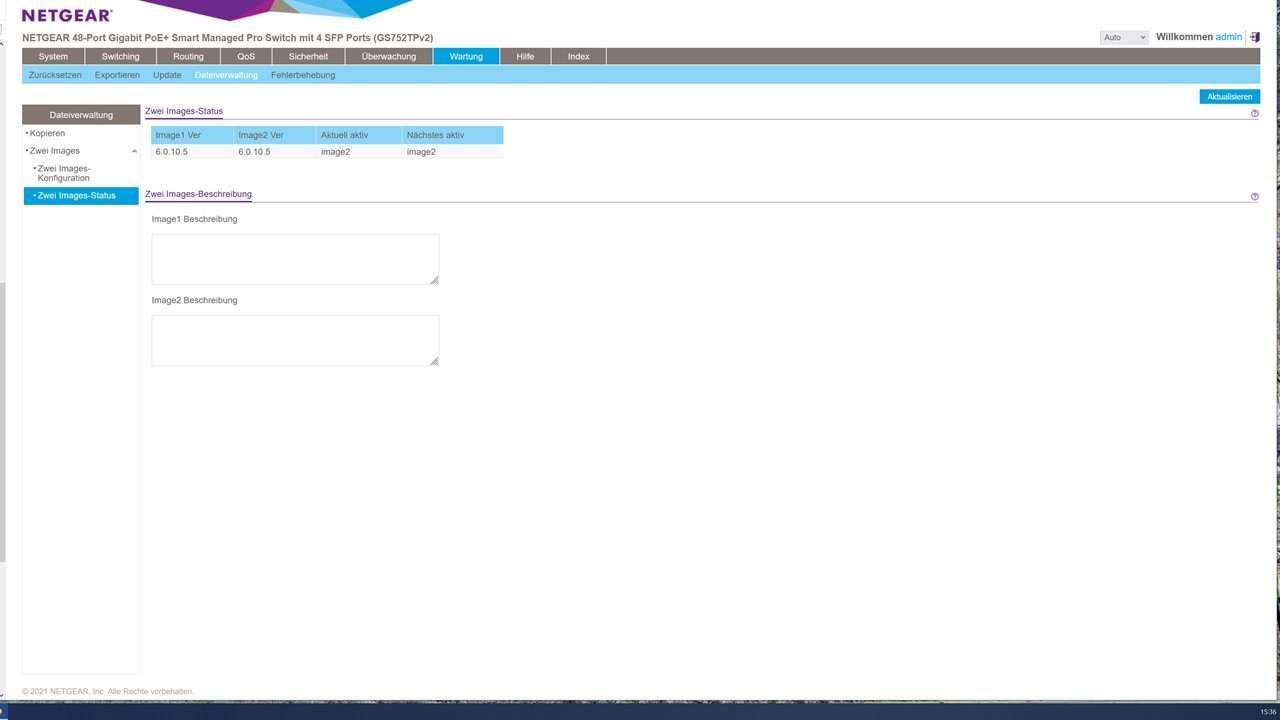This screenshot has width=1280, height=720.
Task: Go to the QoS tab
Action: (x=246, y=56)
